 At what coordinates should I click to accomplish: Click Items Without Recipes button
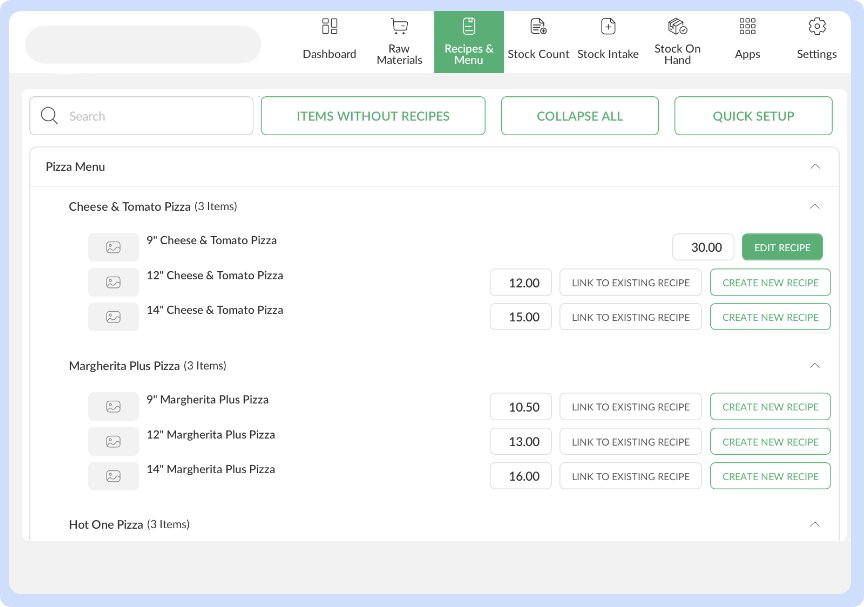(x=373, y=116)
